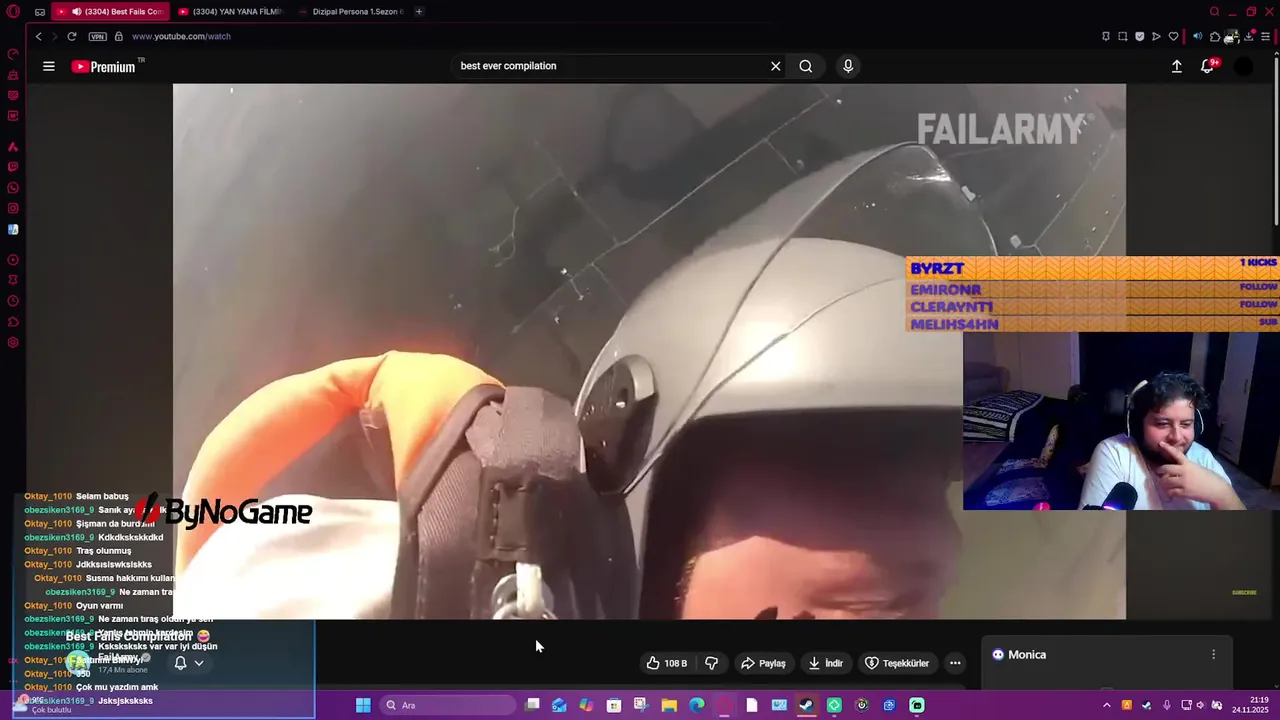Open the Opera send/flow arrow icon
The image size is (1280, 720).
coord(1156,36)
